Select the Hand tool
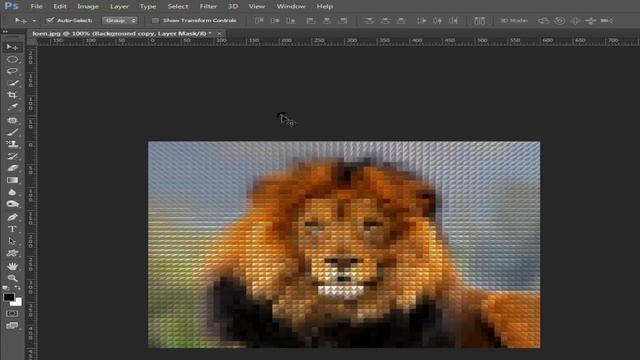This screenshot has height=360, width=640. [x=12, y=267]
